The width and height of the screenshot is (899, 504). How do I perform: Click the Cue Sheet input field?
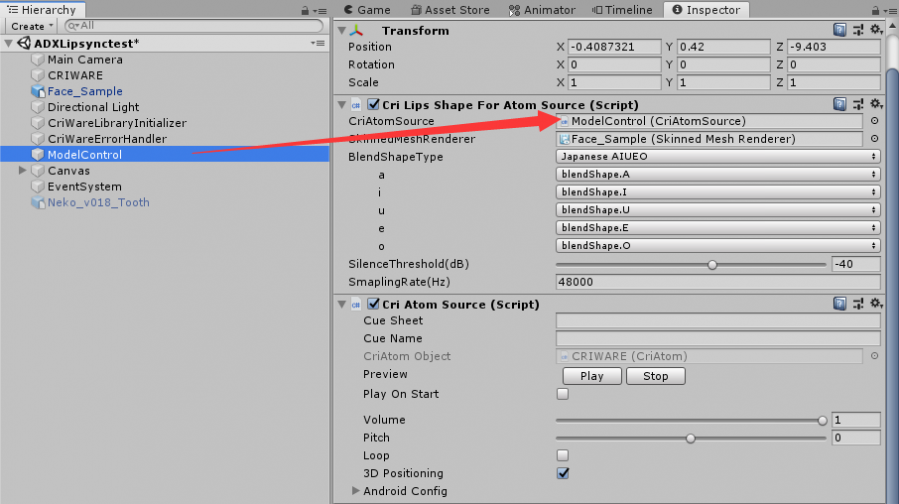(x=718, y=321)
